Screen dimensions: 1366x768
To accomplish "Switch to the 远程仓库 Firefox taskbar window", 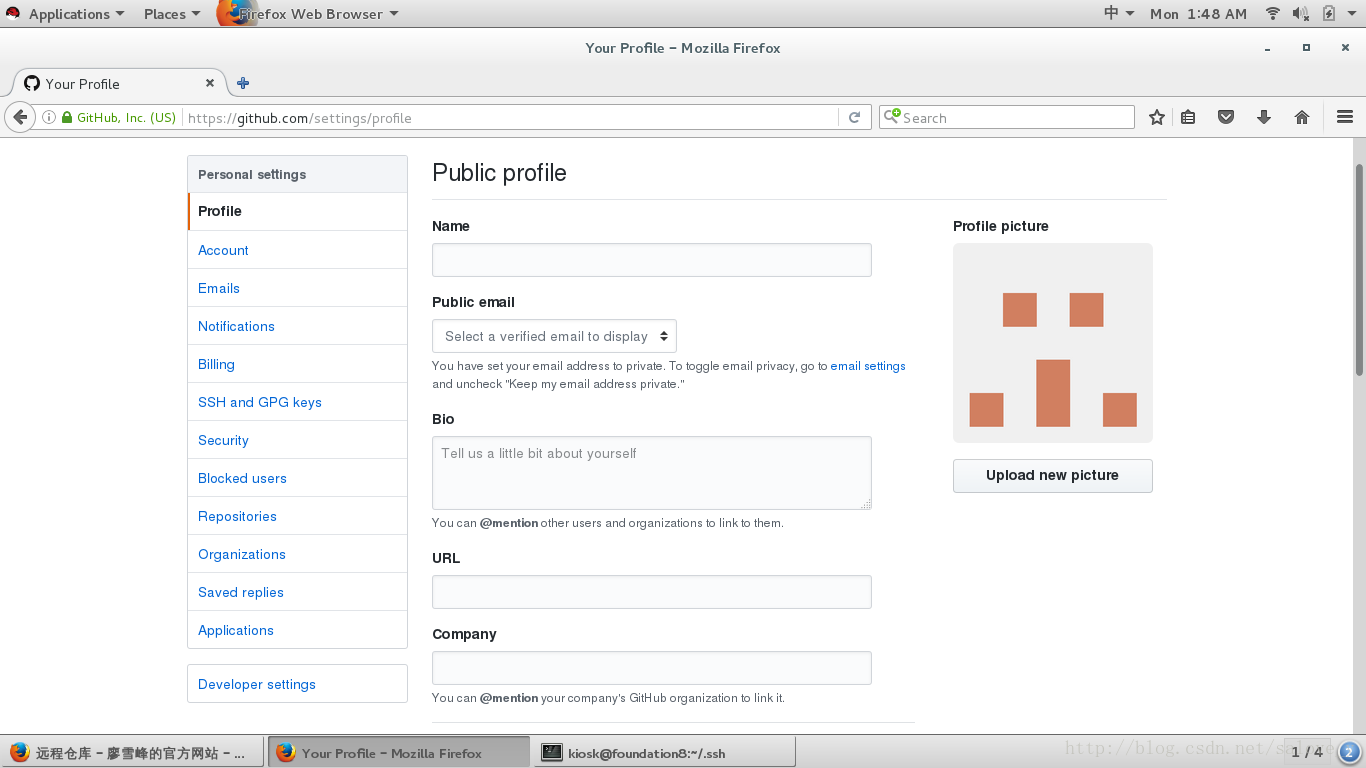I will pyautogui.click(x=132, y=752).
